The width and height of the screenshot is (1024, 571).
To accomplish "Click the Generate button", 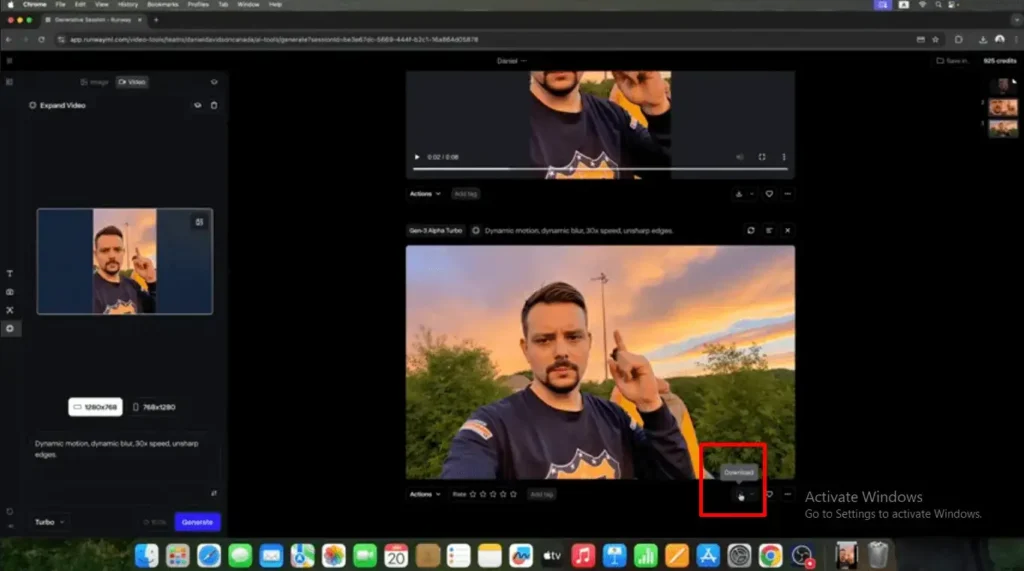I will click(198, 522).
